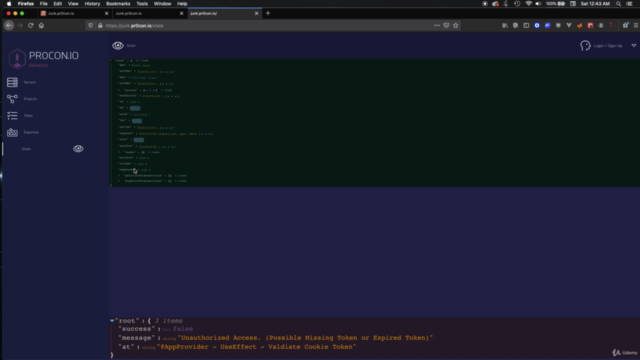640x360 pixels.
Task: Open a new tab with the plus button
Action: tap(268, 13)
